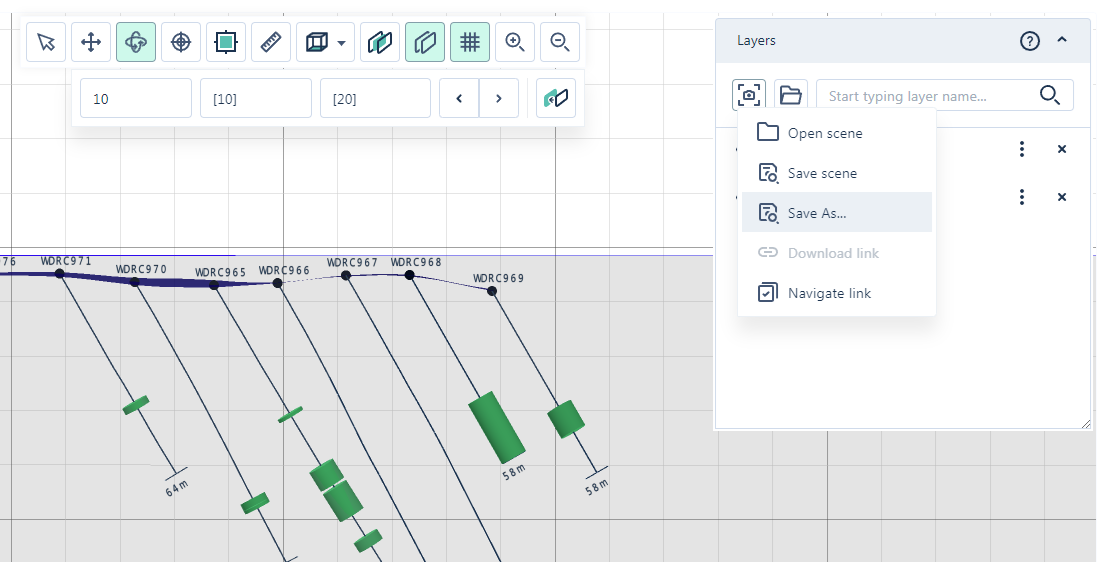
Task: Click the crosshair target tool
Action: 181,42
